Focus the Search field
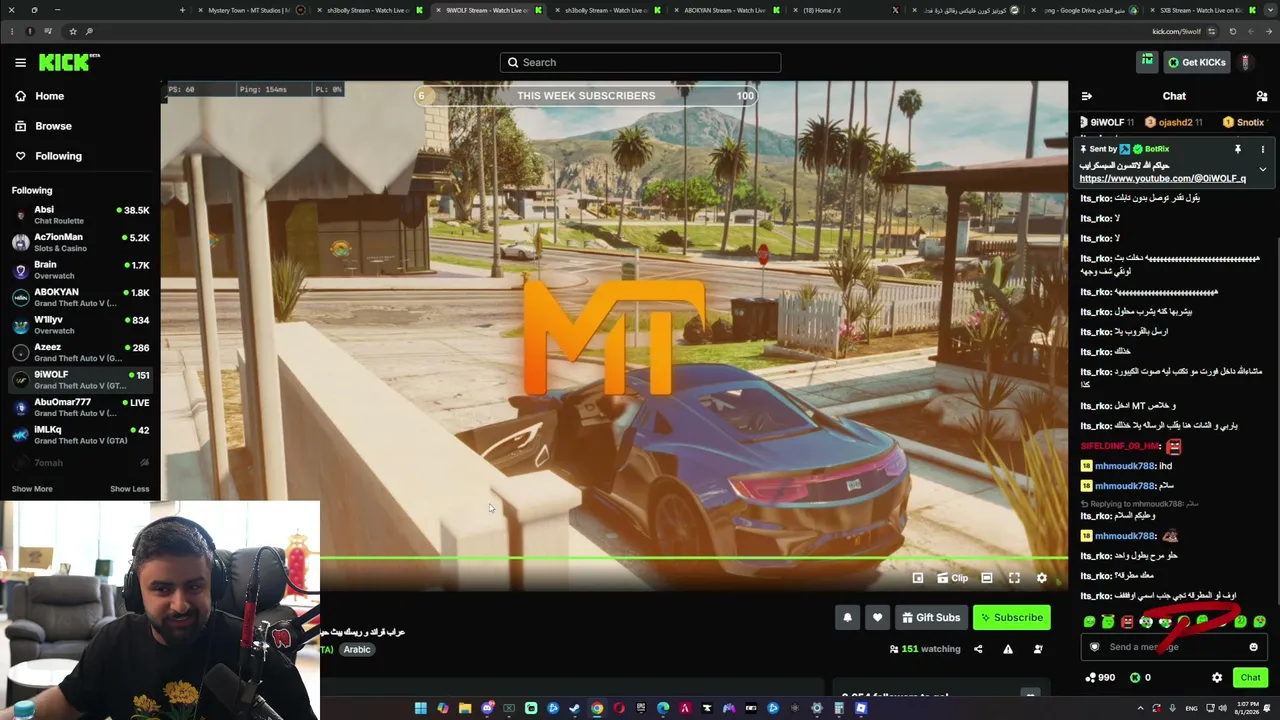This screenshot has width=1280, height=720. [640, 62]
